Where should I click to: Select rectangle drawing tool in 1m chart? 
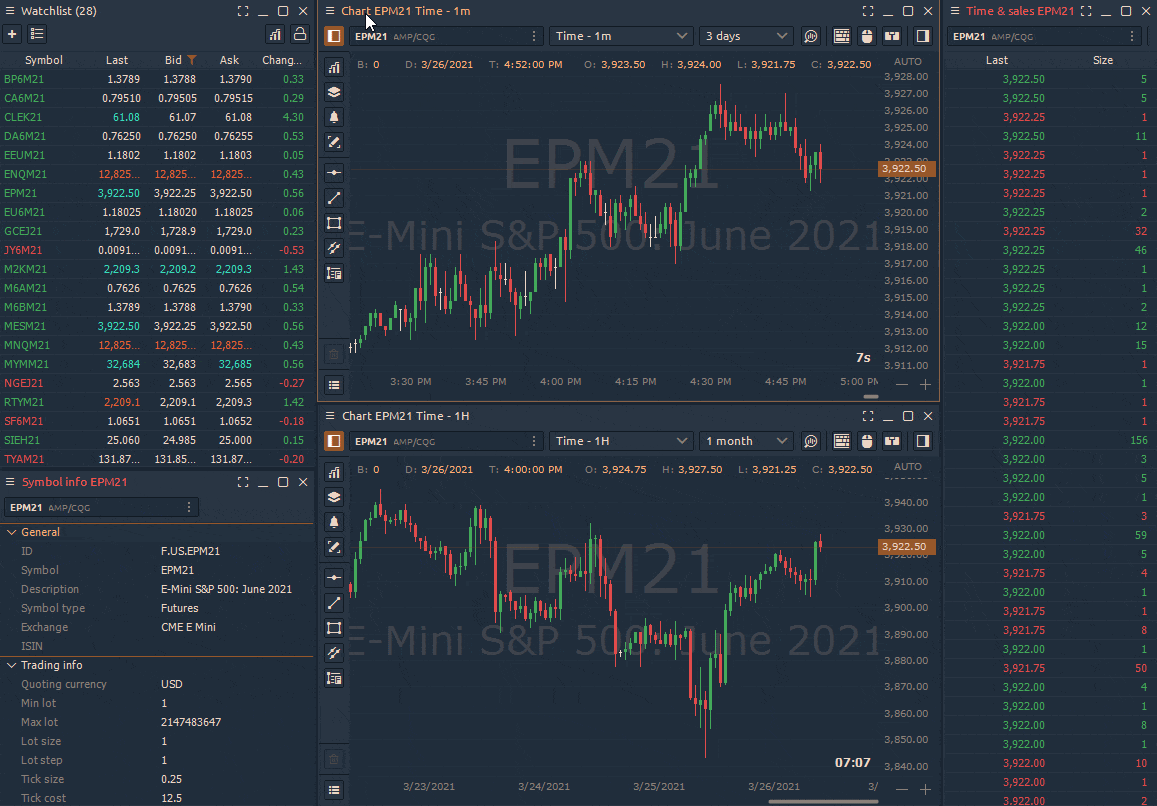pos(334,223)
